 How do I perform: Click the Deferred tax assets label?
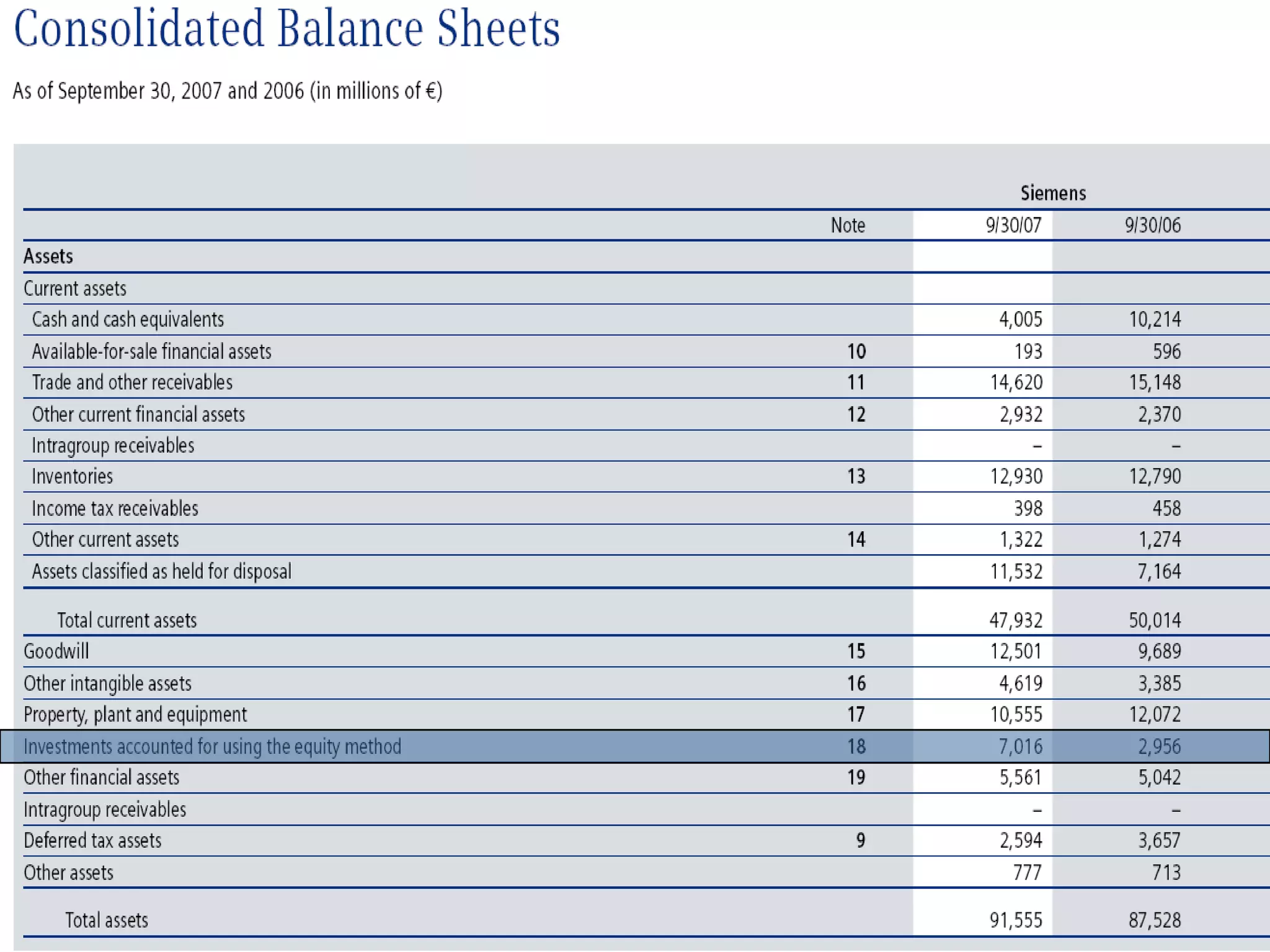[92, 840]
